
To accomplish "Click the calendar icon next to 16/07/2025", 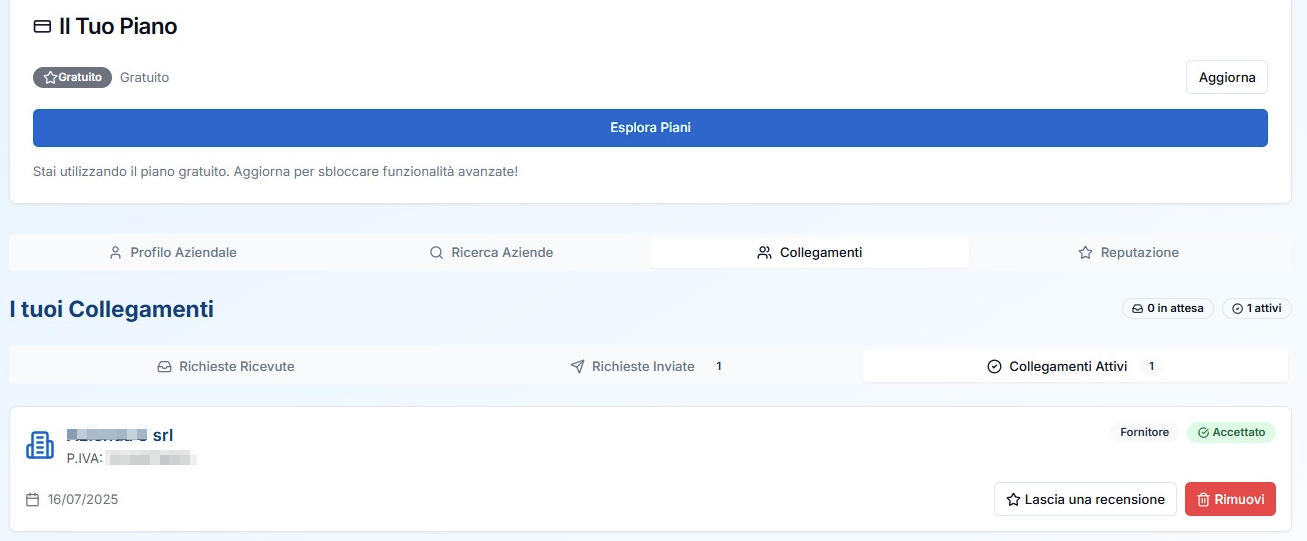I will coord(33,499).
